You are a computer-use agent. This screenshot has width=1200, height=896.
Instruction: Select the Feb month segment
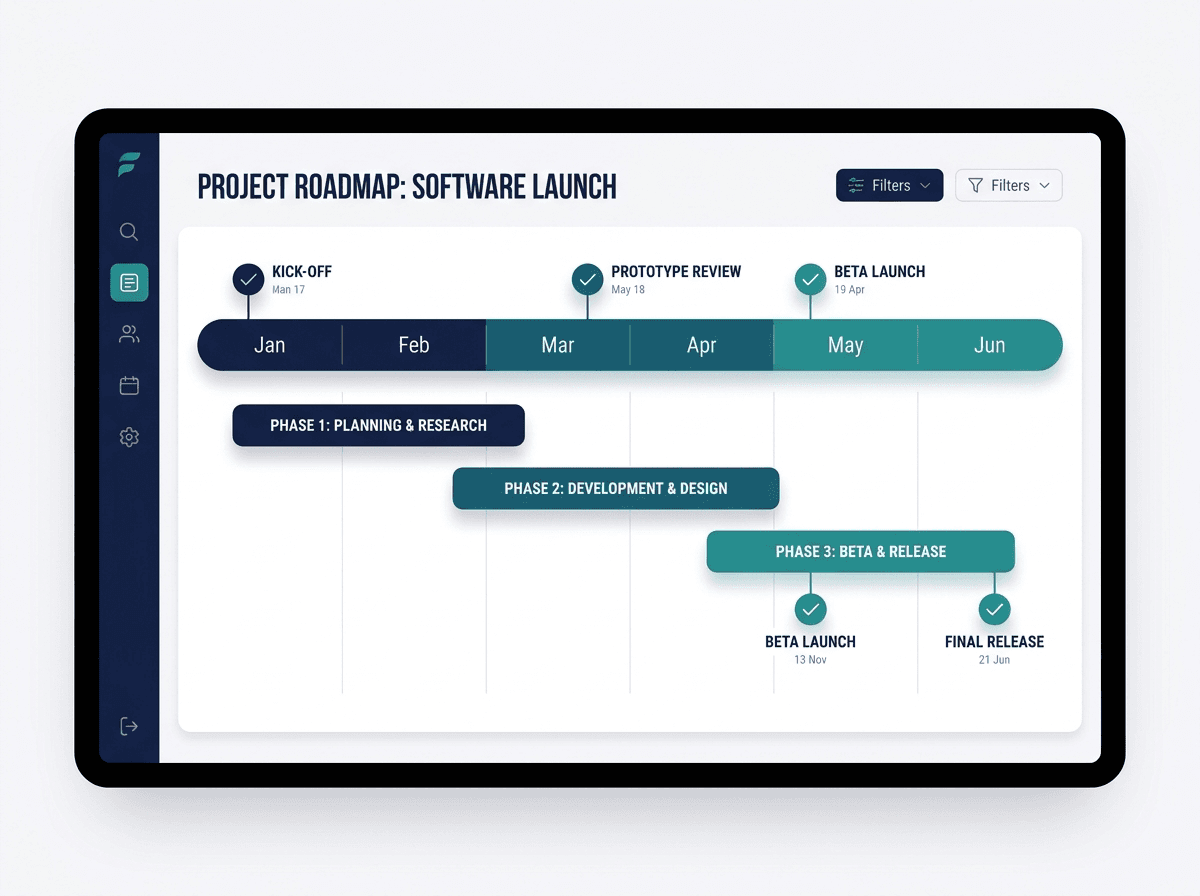[x=414, y=345]
